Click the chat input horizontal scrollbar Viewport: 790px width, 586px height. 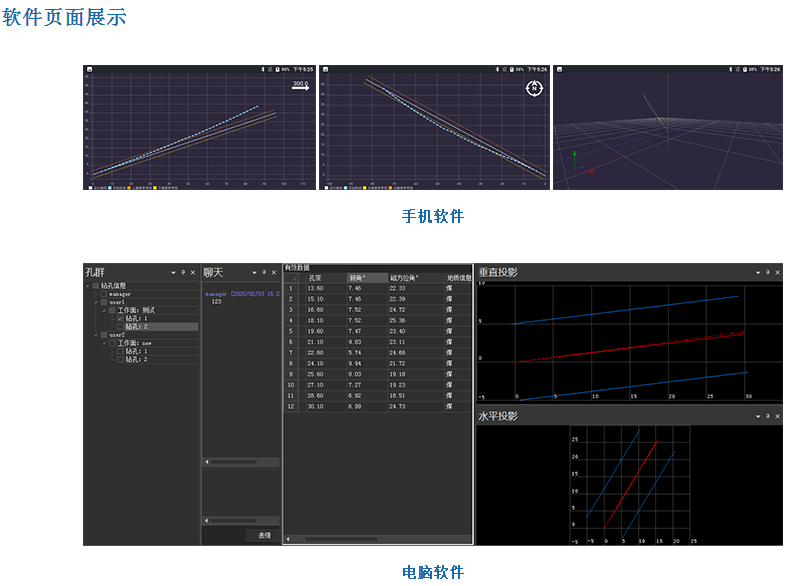[x=241, y=520]
